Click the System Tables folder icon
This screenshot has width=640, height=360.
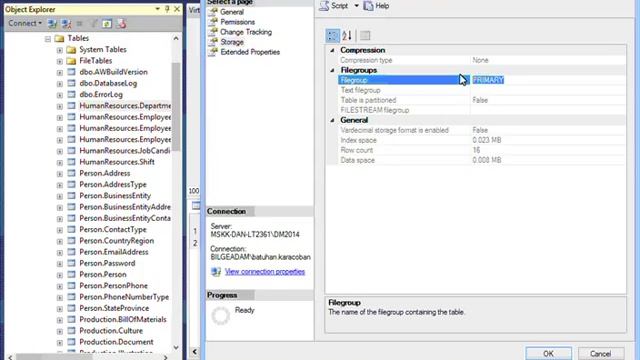coord(71,50)
